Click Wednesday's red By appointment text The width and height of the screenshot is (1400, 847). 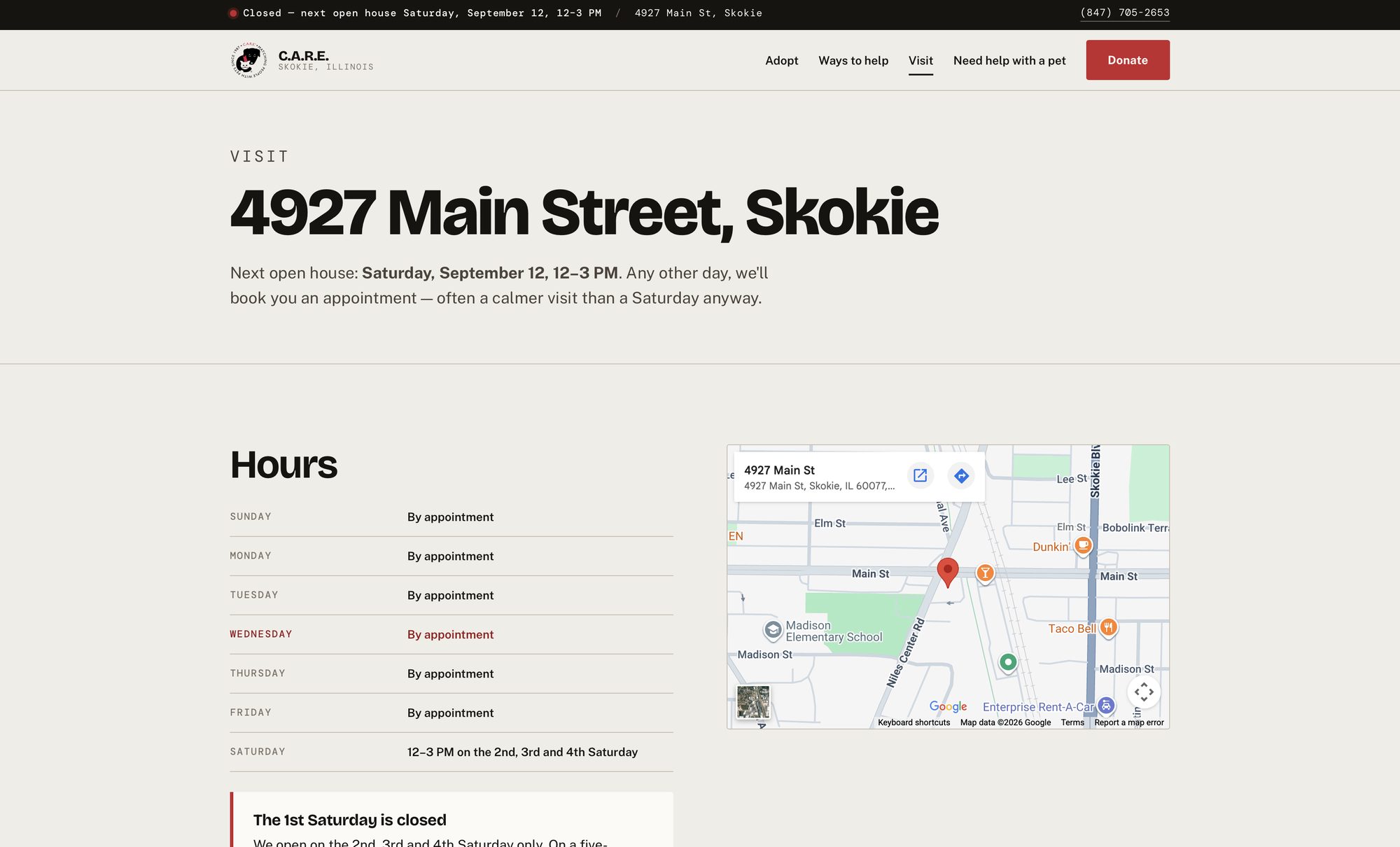[450, 634]
